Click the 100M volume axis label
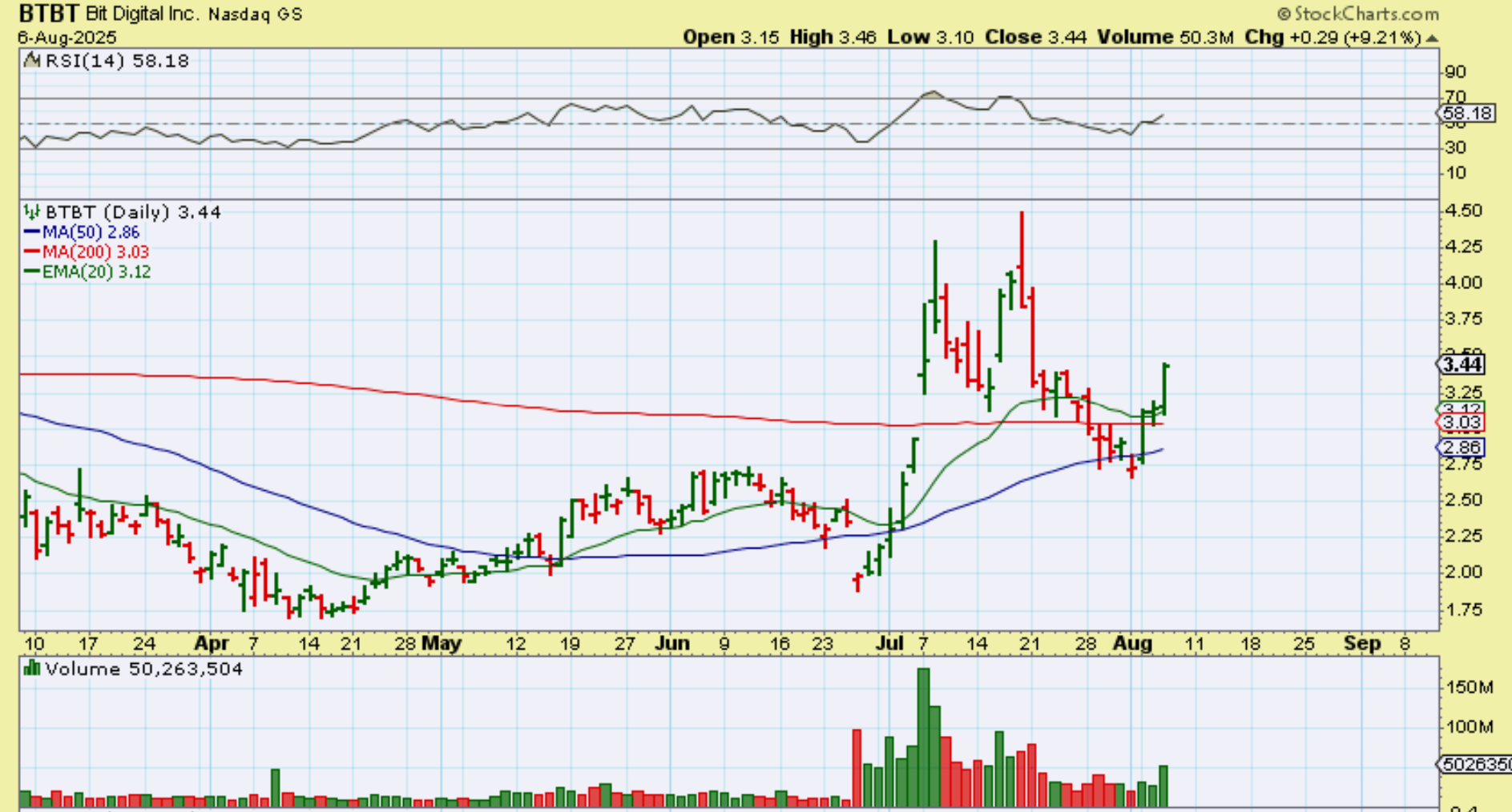 tap(1470, 727)
